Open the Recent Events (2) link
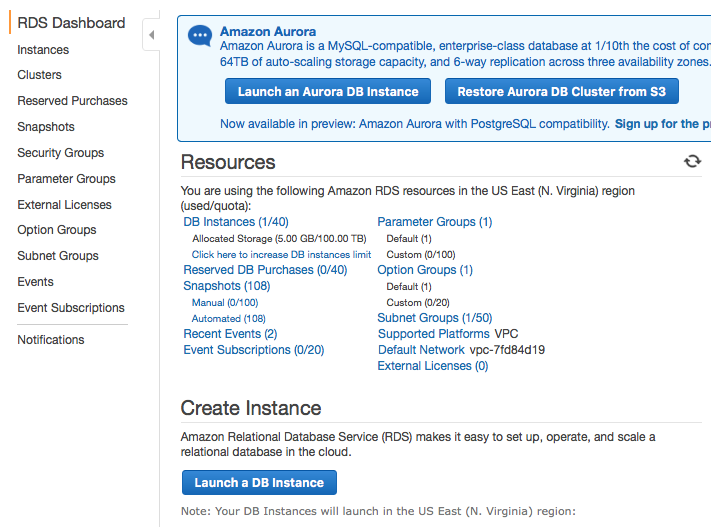This screenshot has width=711, height=527. point(230,334)
